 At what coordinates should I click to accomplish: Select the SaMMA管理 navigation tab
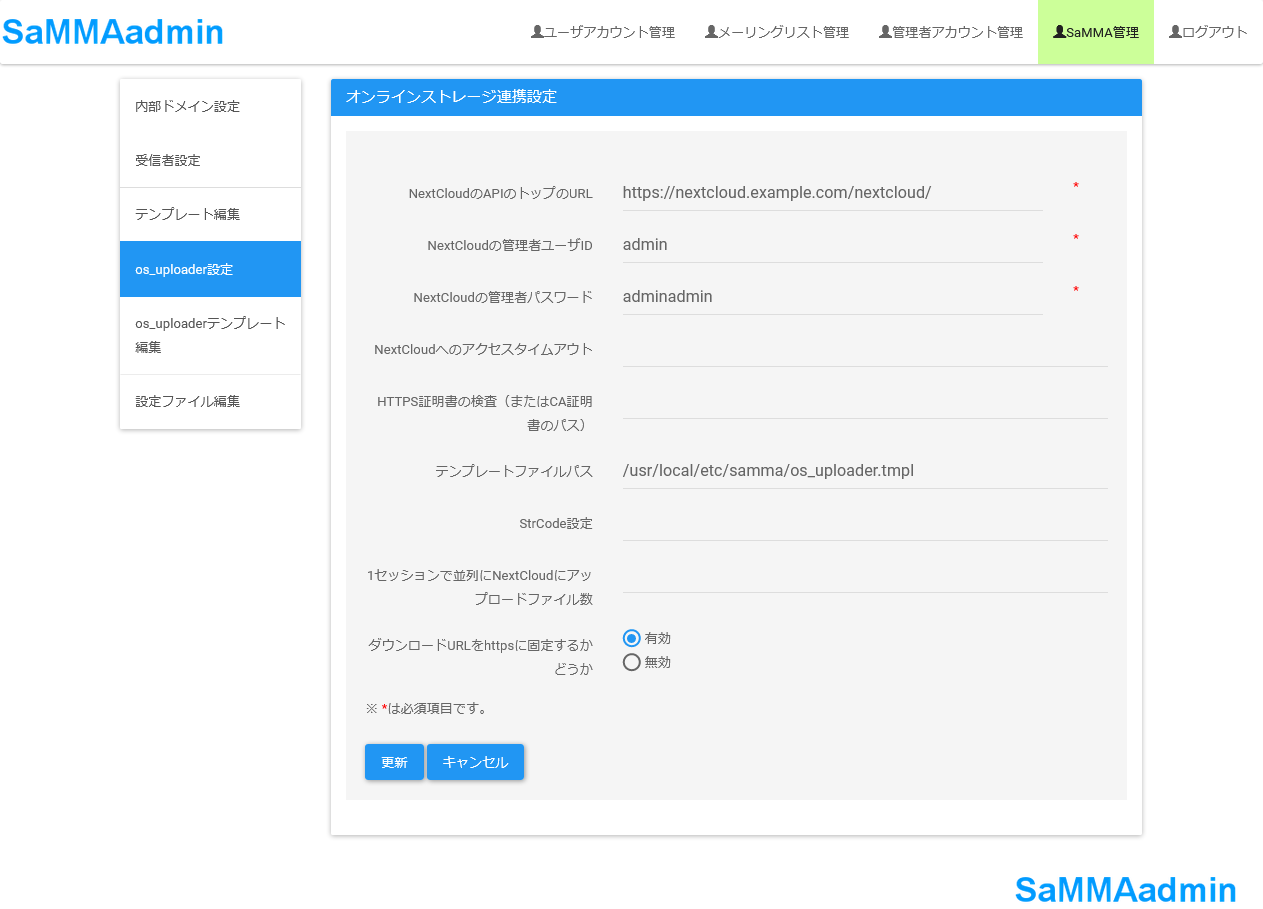coord(1096,32)
